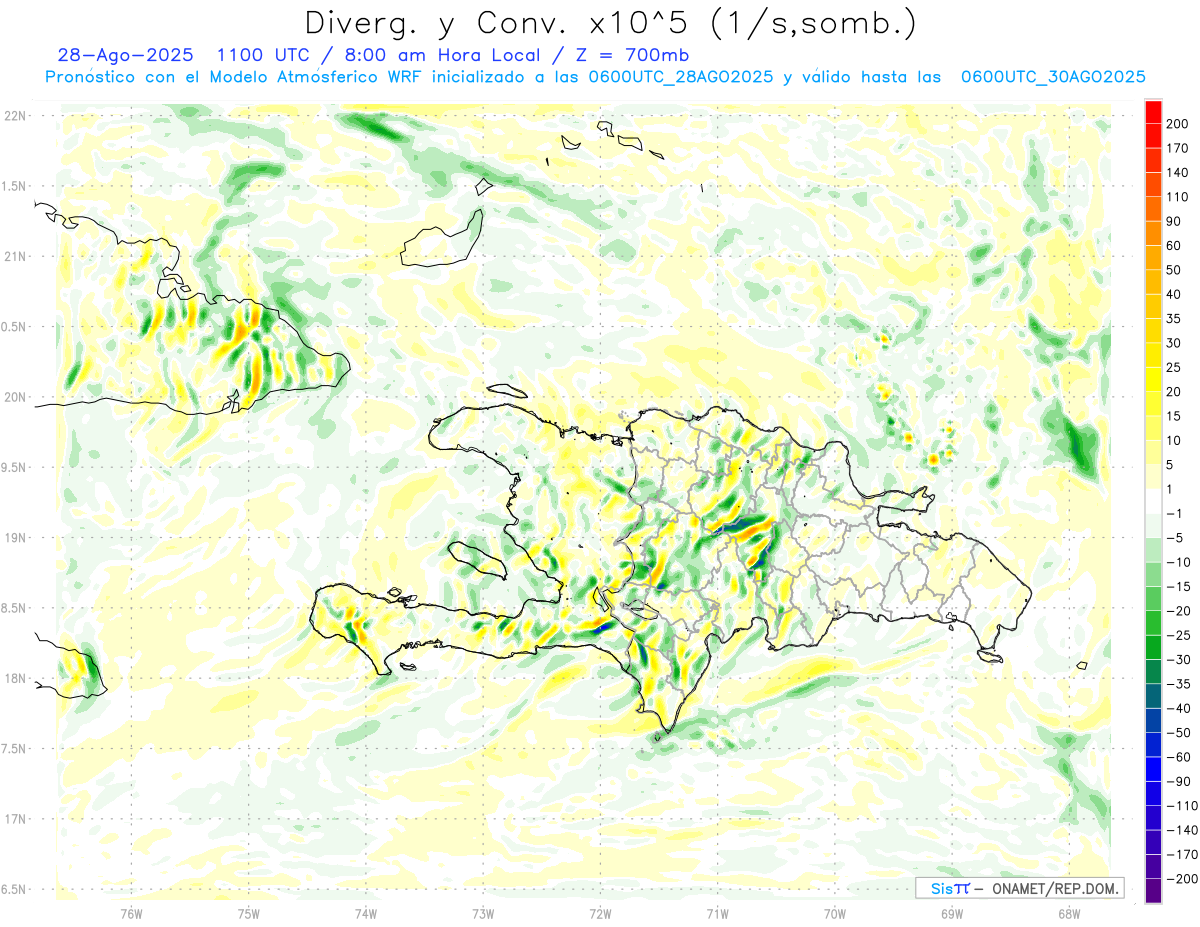Click the blue 'Sis' logo text

pyautogui.click(x=943, y=888)
